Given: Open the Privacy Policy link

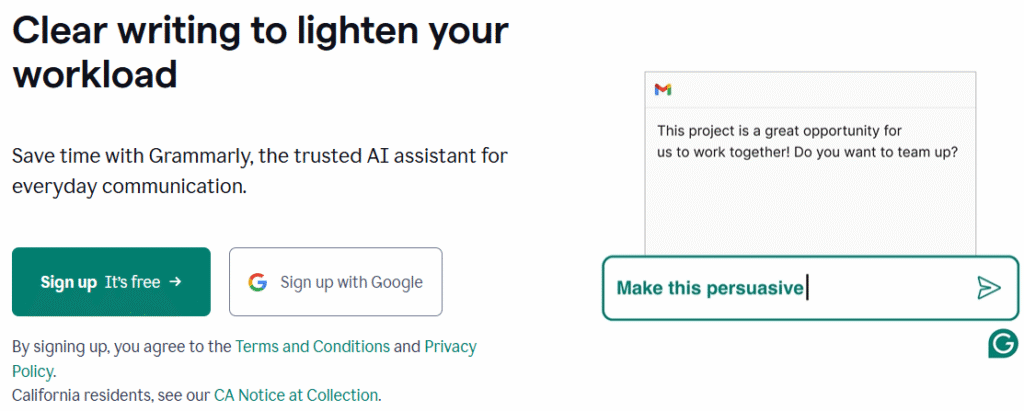Looking at the screenshot, I should tap(244, 359).
